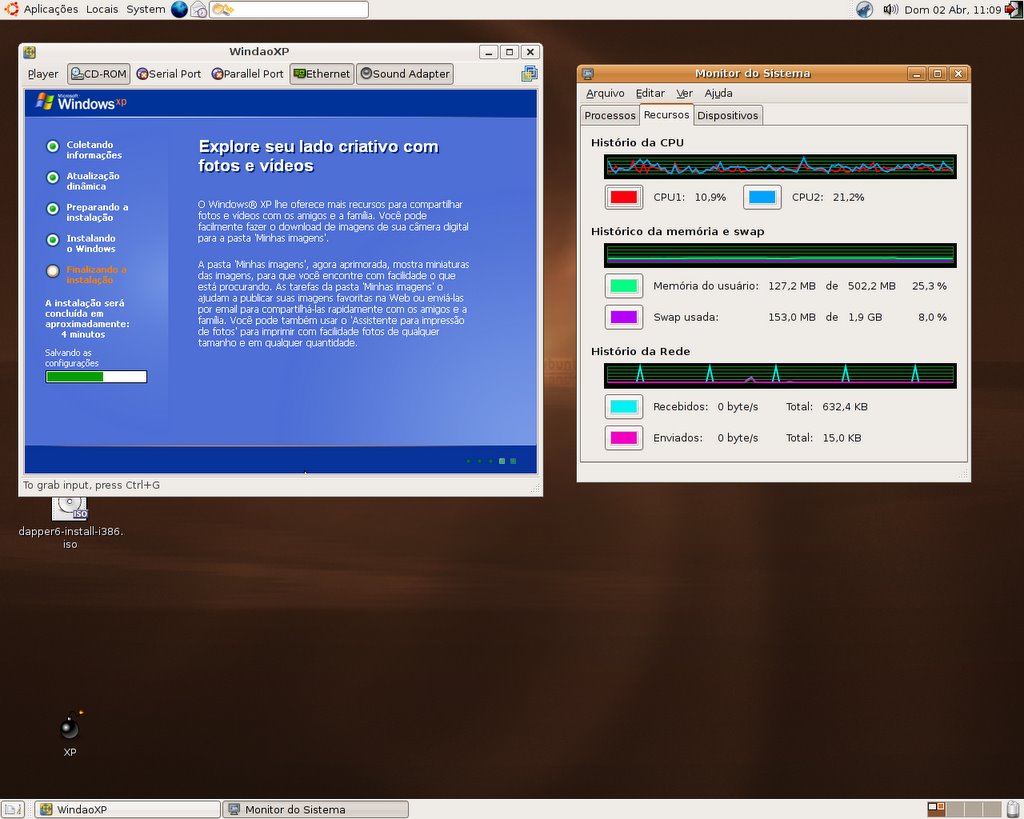
Task: Select the dapper6-install-i386.iso desktop file
Action: coord(70,522)
